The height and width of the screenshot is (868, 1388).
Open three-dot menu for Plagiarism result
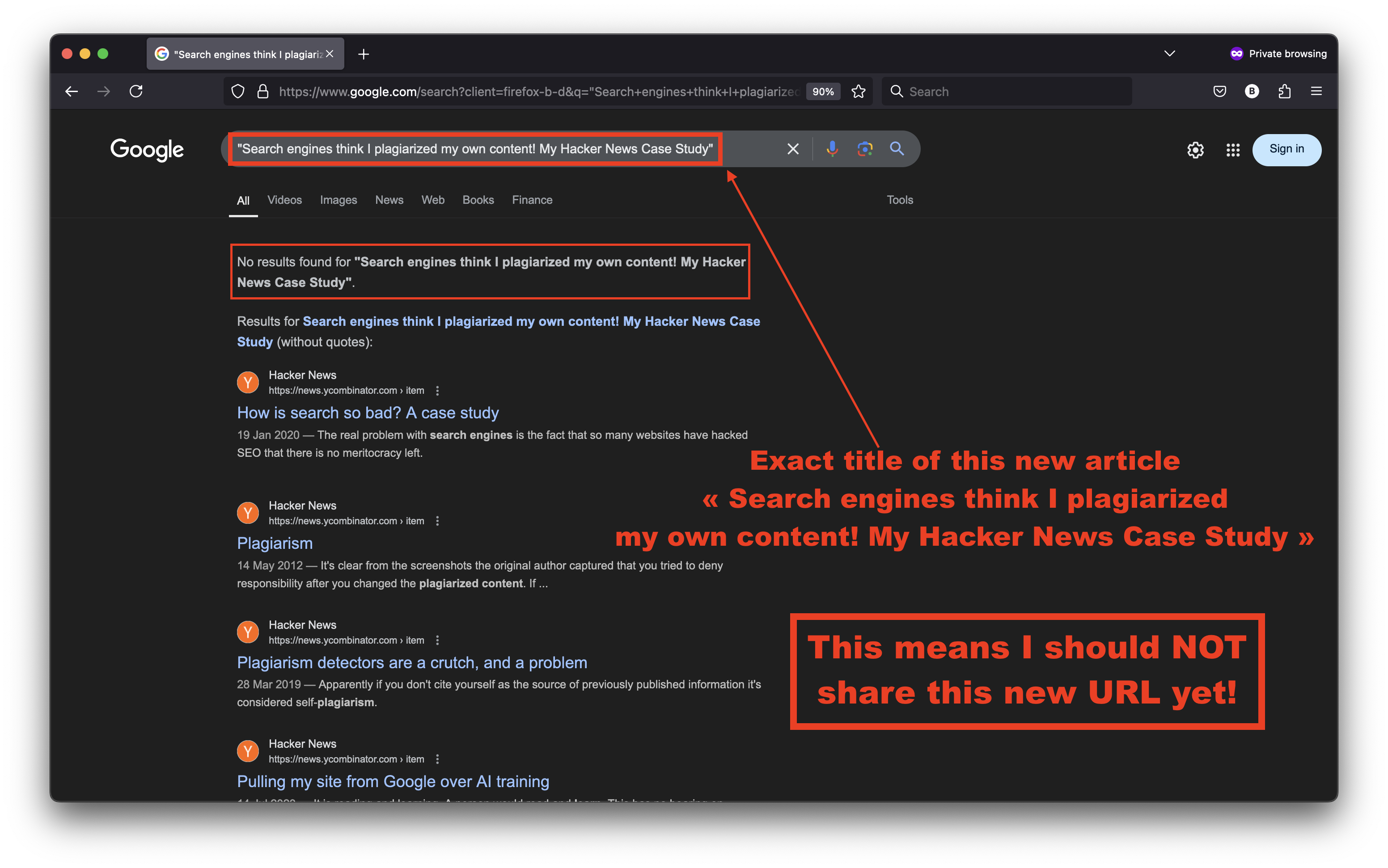click(438, 521)
